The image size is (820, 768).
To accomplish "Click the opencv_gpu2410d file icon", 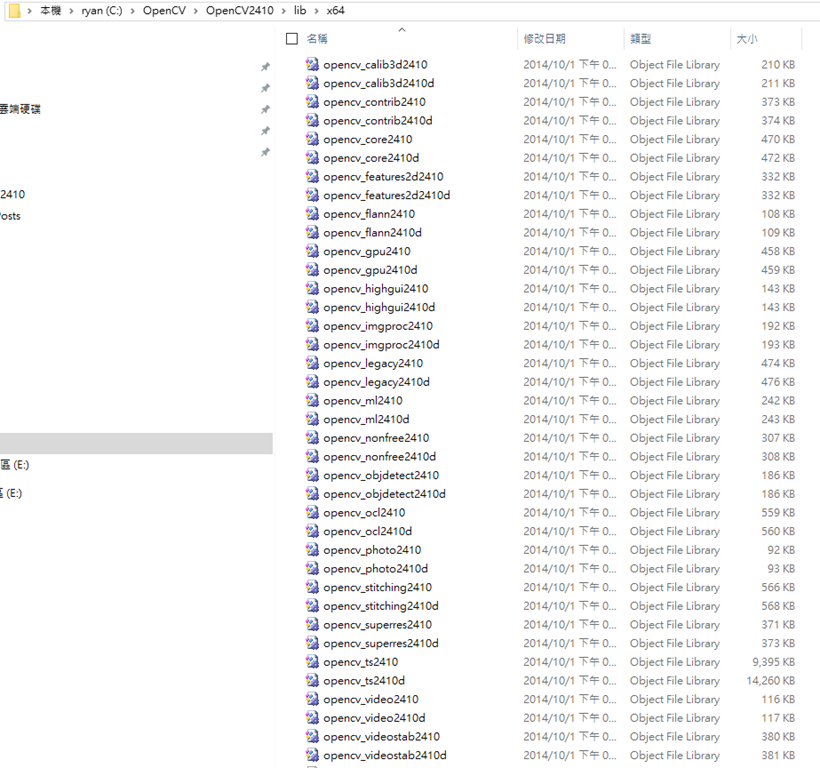I will click(312, 270).
